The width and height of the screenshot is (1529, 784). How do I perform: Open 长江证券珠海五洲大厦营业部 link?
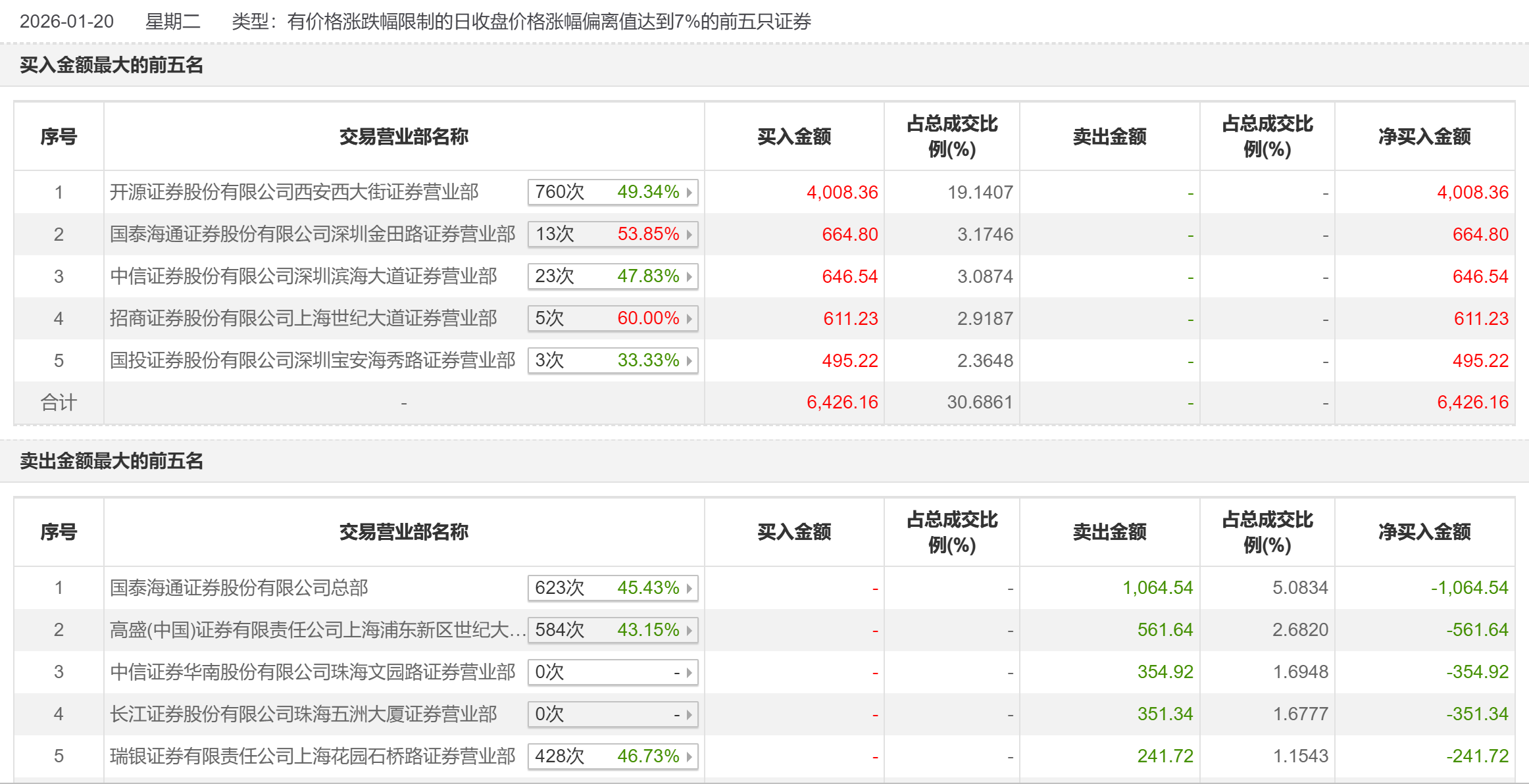pyautogui.click(x=303, y=714)
